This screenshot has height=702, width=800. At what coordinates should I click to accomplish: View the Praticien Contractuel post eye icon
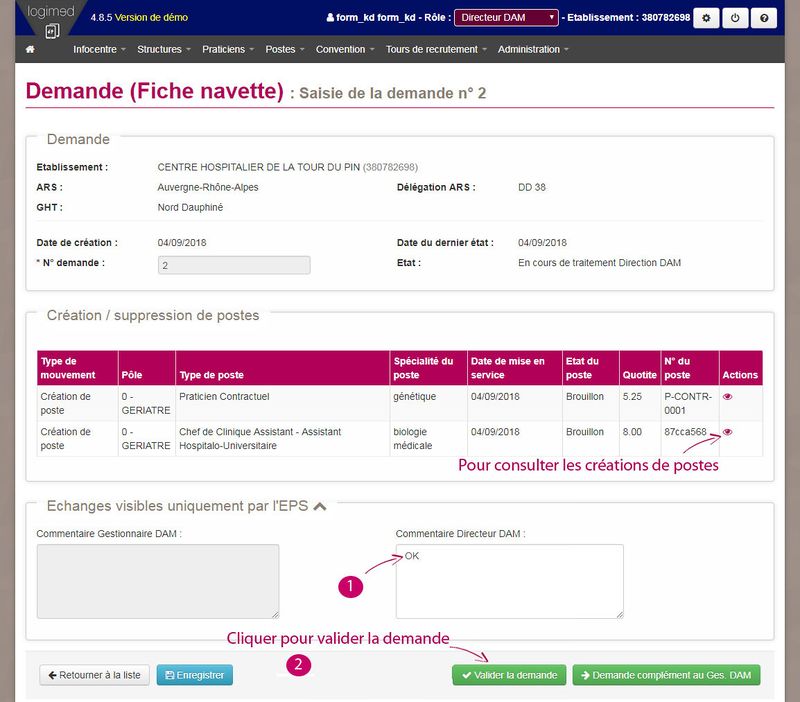click(x=728, y=396)
